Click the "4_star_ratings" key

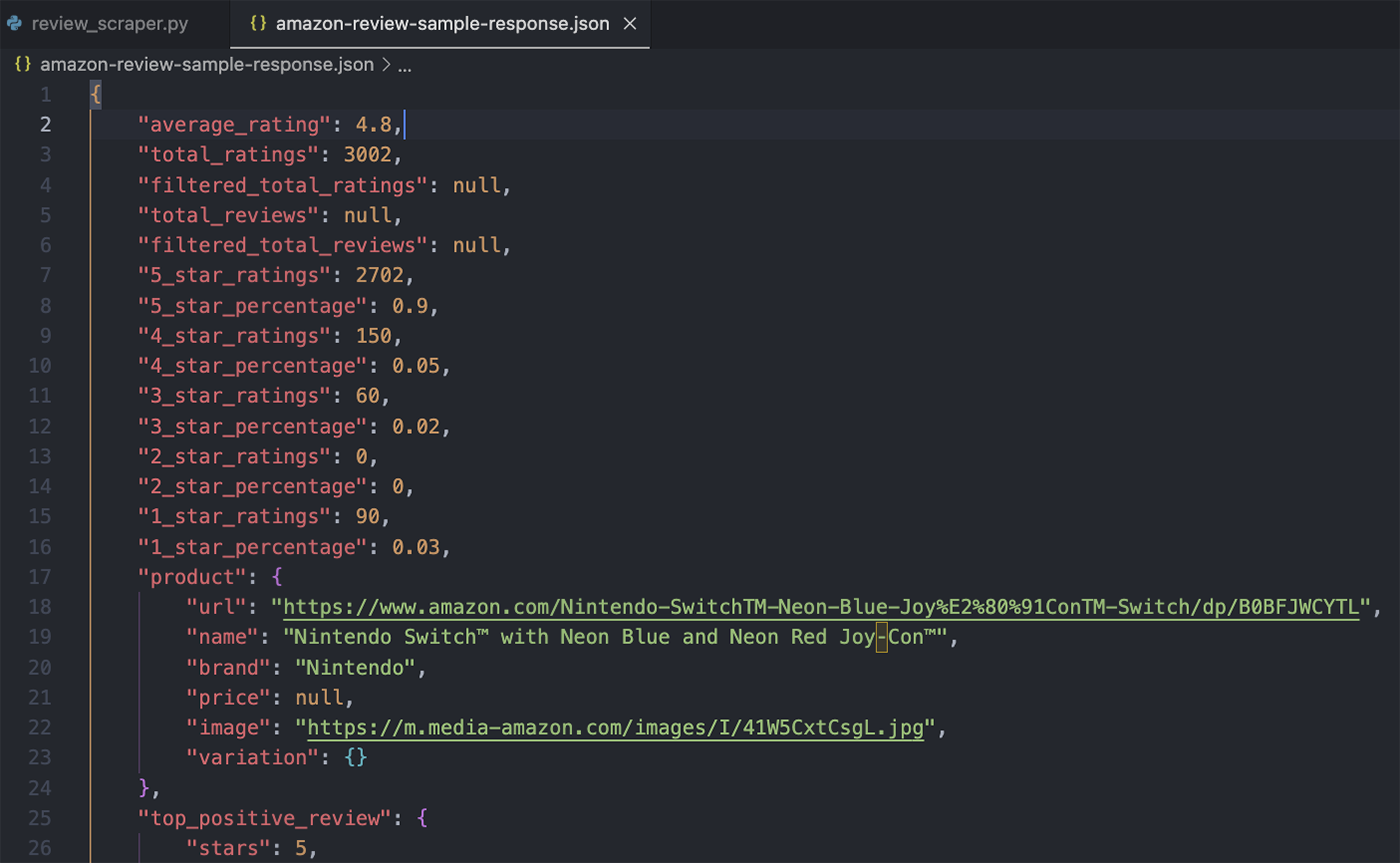point(234,336)
